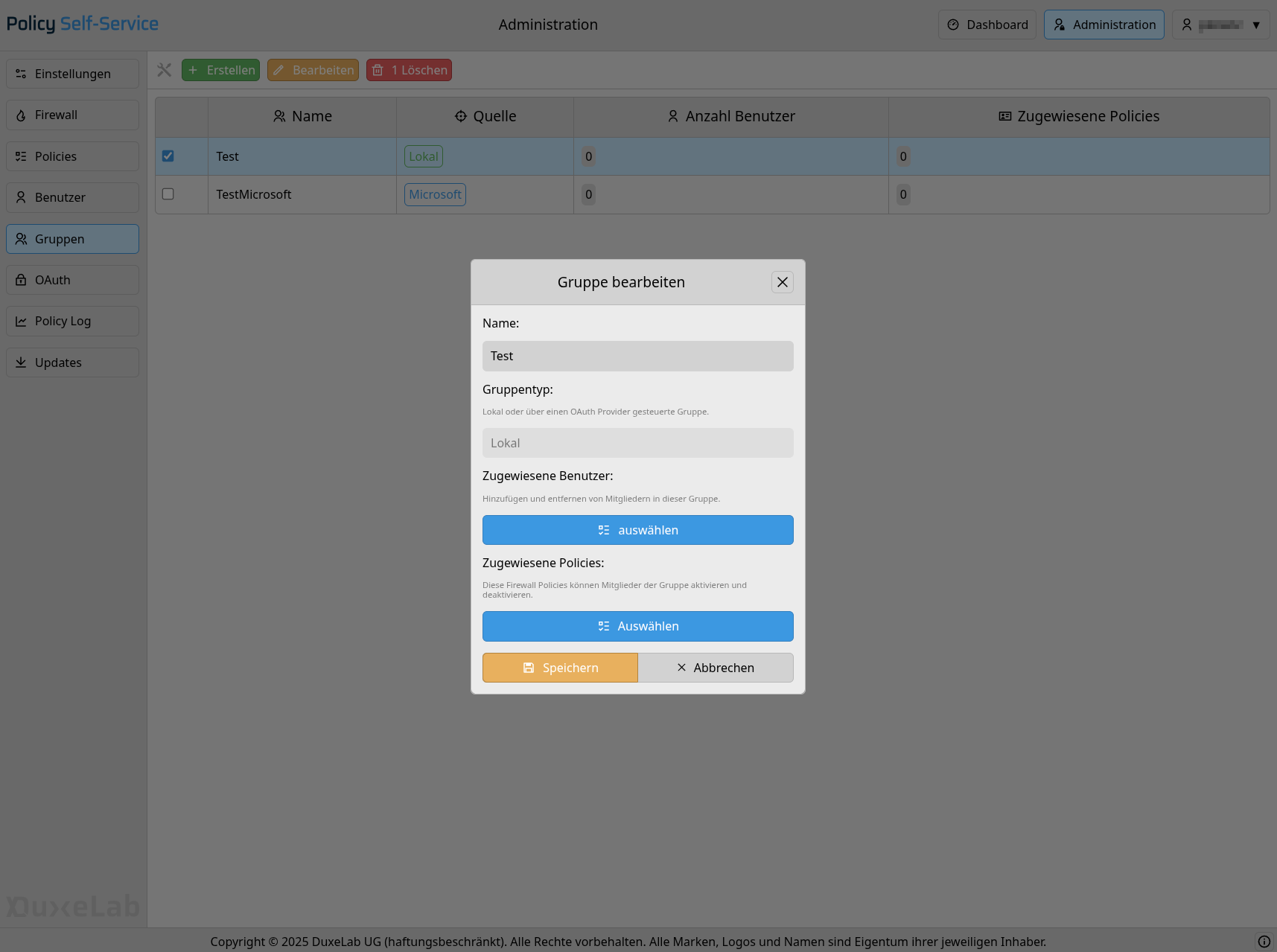Open Einstellungen settings page

click(x=72, y=74)
